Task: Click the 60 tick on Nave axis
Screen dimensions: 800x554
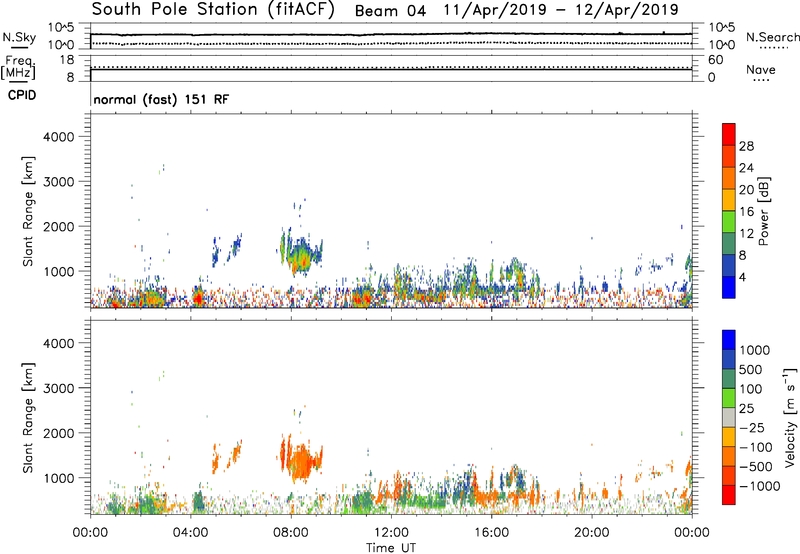Action: point(715,60)
